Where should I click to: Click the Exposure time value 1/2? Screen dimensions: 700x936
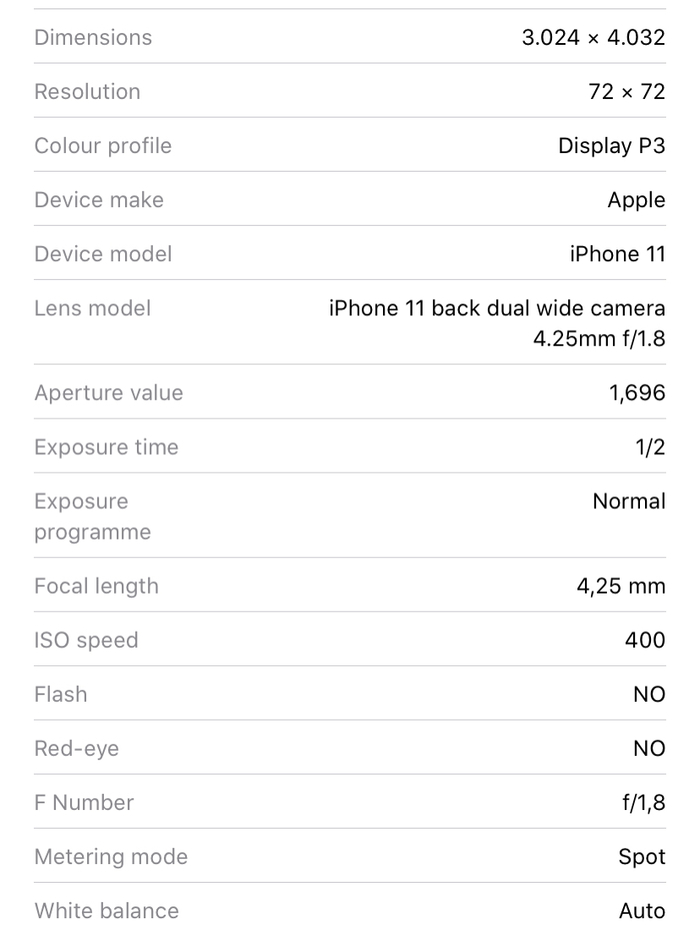pyautogui.click(x=650, y=447)
